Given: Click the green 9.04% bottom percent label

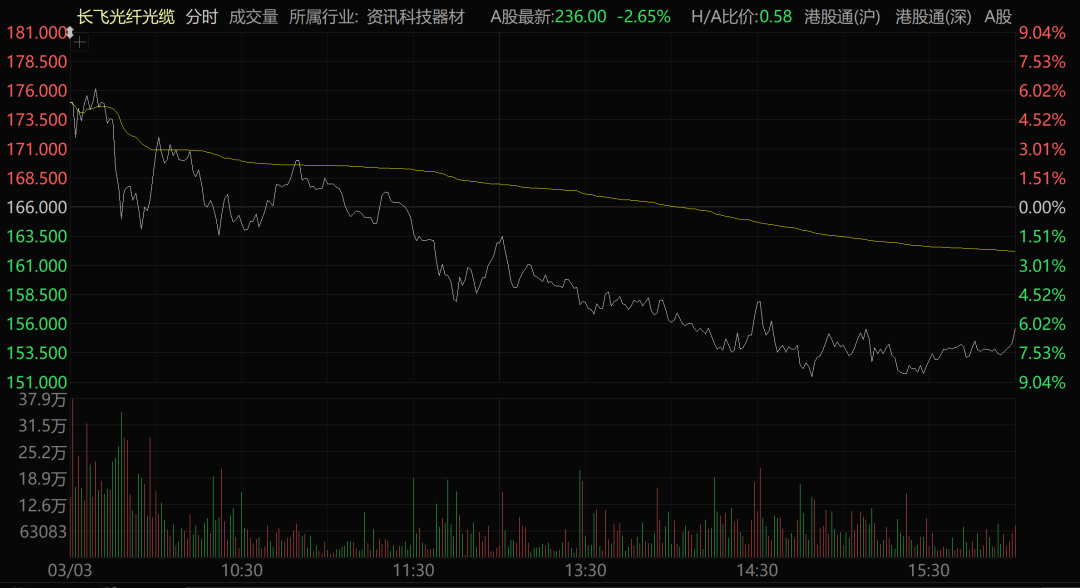Looking at the screenshot, I should 1042,382.
